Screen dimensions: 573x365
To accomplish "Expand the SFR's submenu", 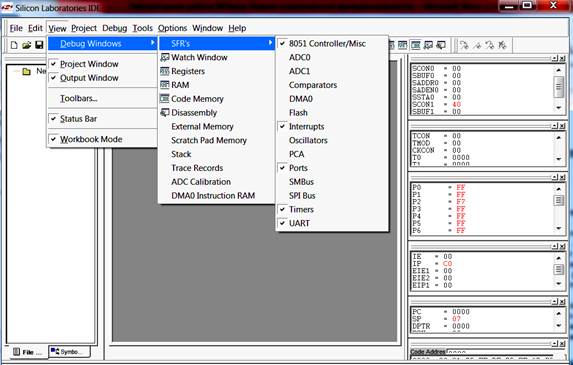I will pyautogui.click(x=217, y=43).
